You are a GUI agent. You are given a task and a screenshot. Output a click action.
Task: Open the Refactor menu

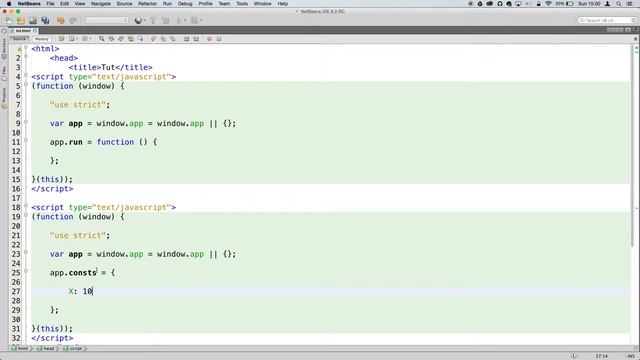click(x=147, y=4)
